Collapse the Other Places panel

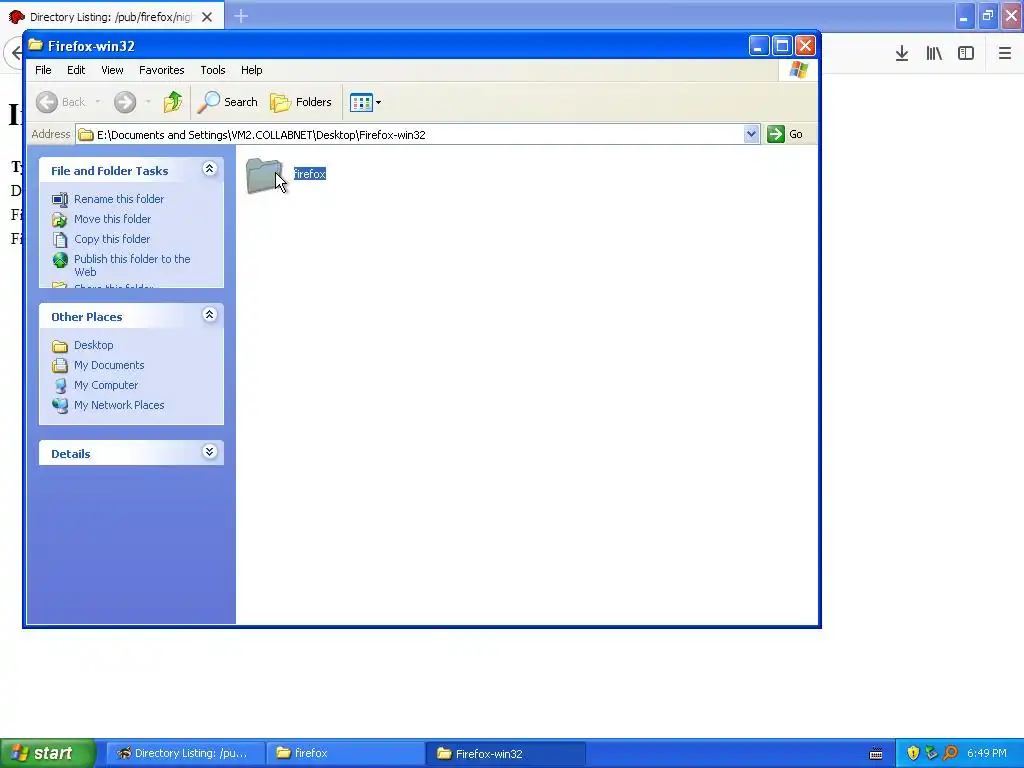pos(209,315)
